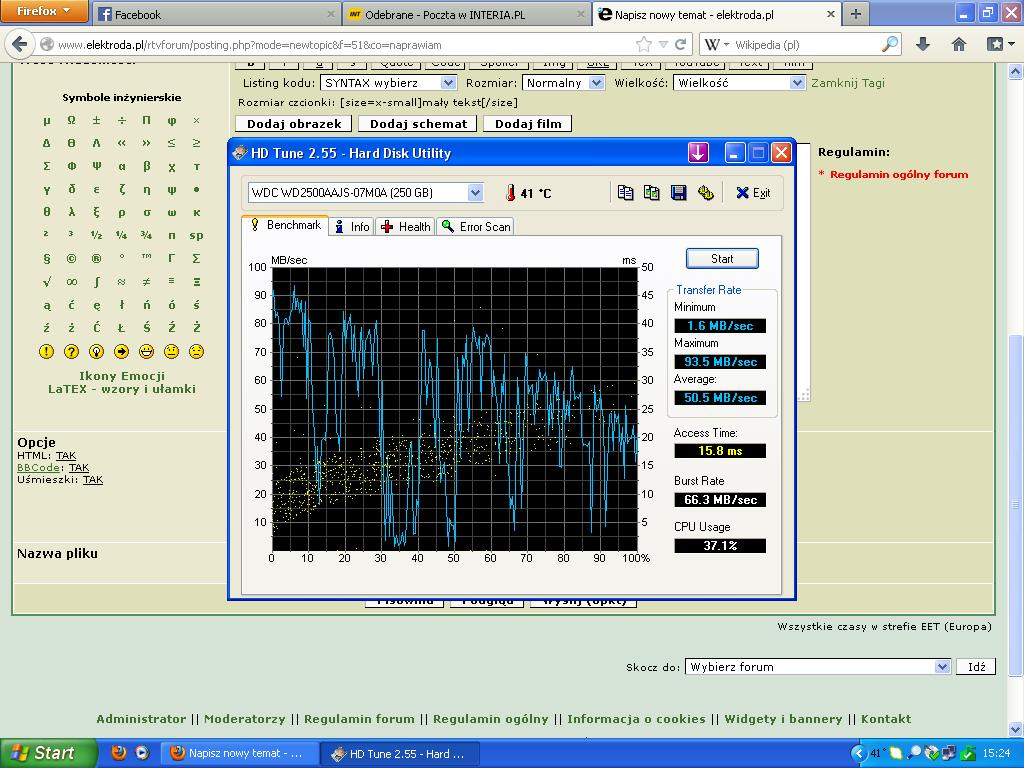Viewport: 1024px width, 768px height.
Task: Click the Dodaj film button
Action: tap(528, 123)
